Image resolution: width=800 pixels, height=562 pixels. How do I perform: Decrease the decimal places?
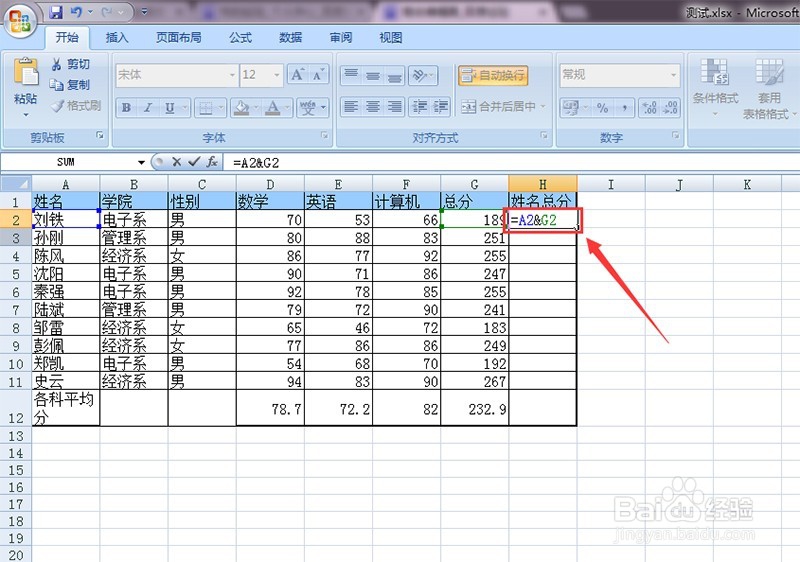click(x=670, y=108)
